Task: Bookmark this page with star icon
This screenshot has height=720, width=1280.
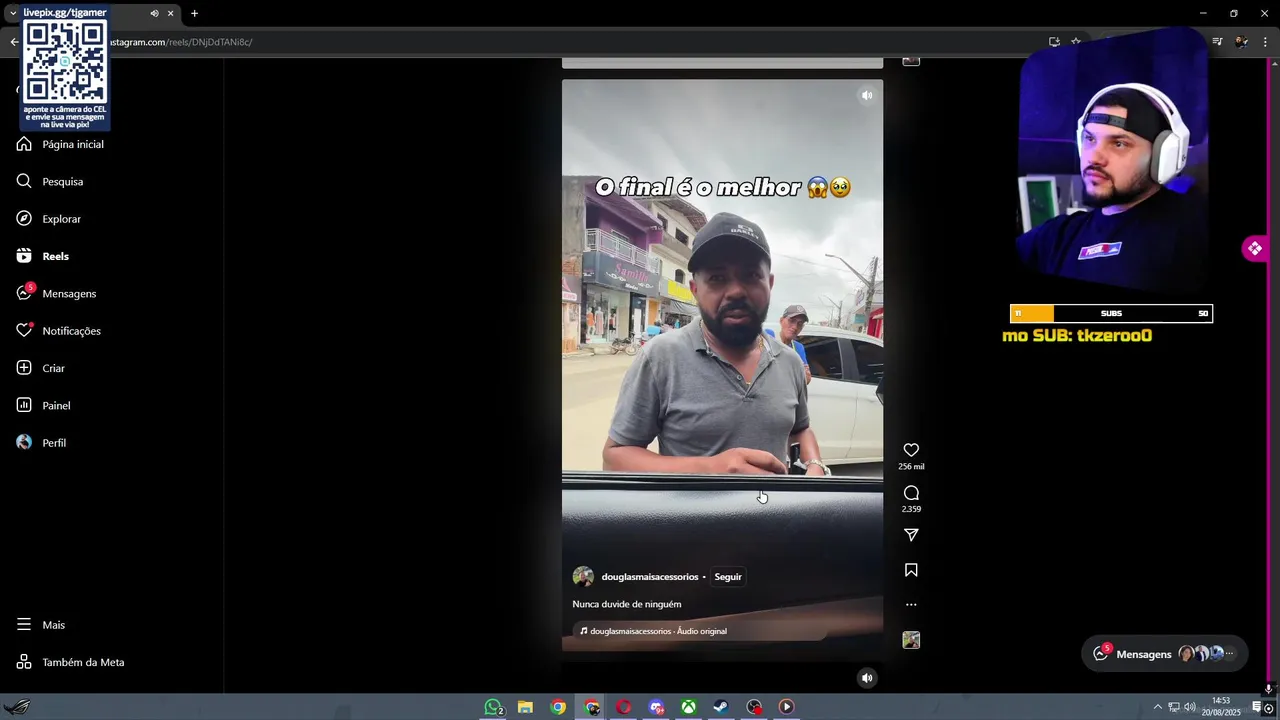Action: [x=1076, y=42]
